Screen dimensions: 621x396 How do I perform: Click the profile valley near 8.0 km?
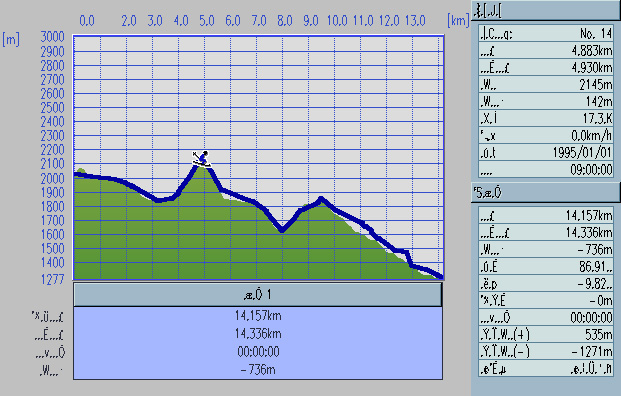[x=282, y=230]
